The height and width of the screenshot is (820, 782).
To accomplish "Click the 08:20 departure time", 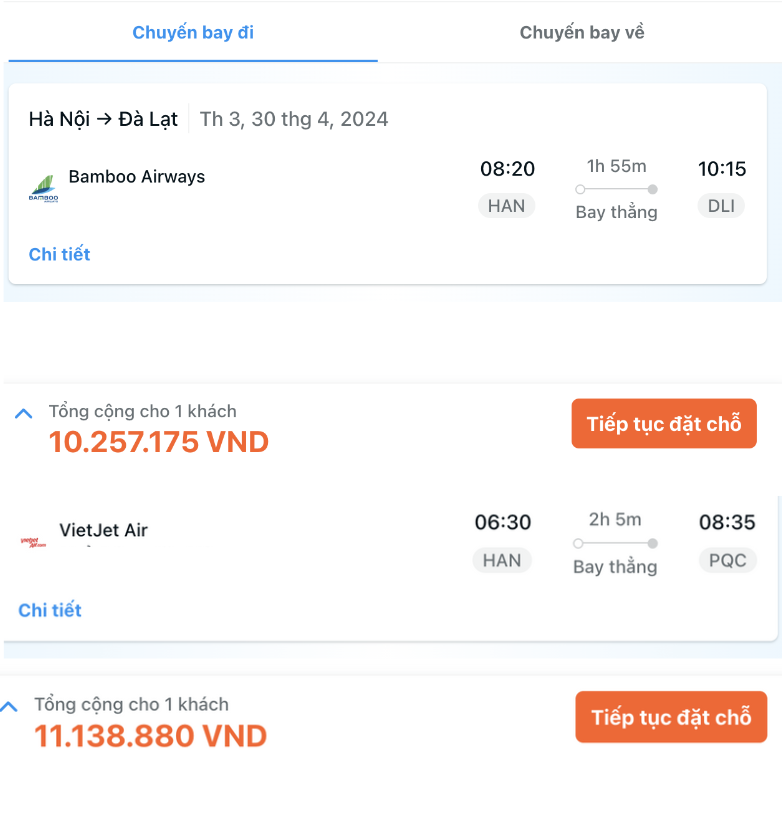I will [507, 169].
